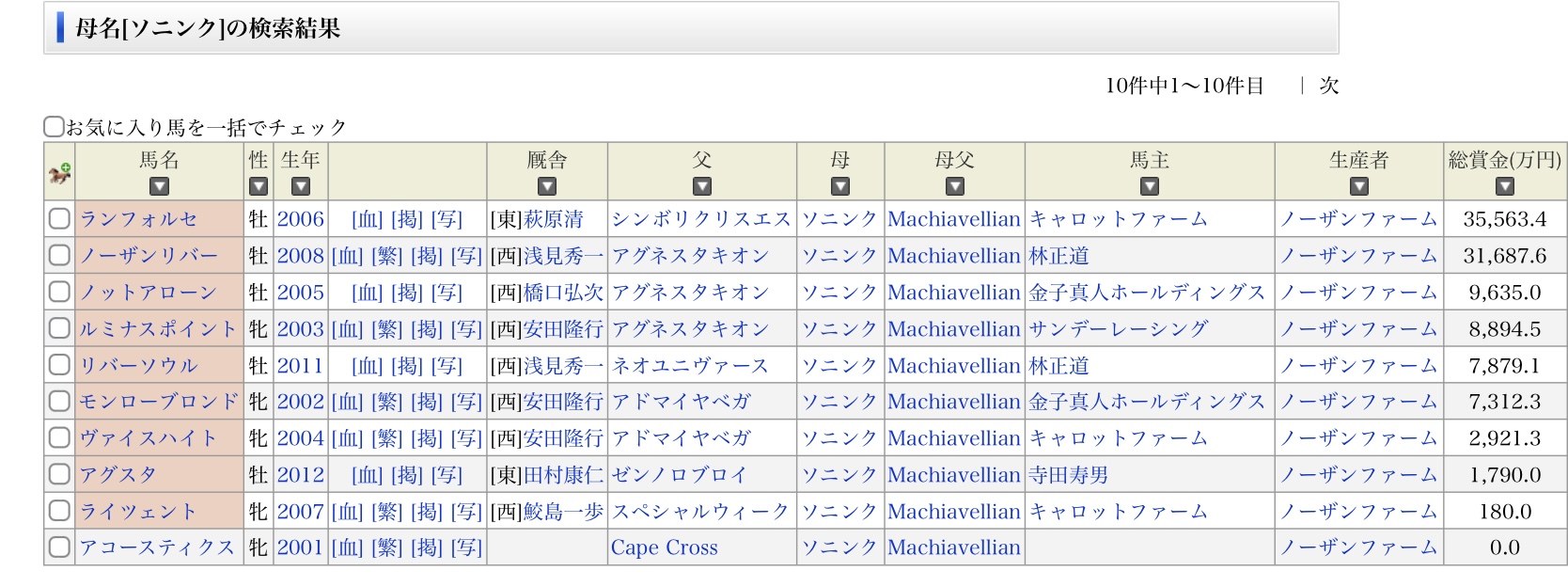Open horse page for アコースティクス
Screen dimensions: 1568x587
click(157, 547)
